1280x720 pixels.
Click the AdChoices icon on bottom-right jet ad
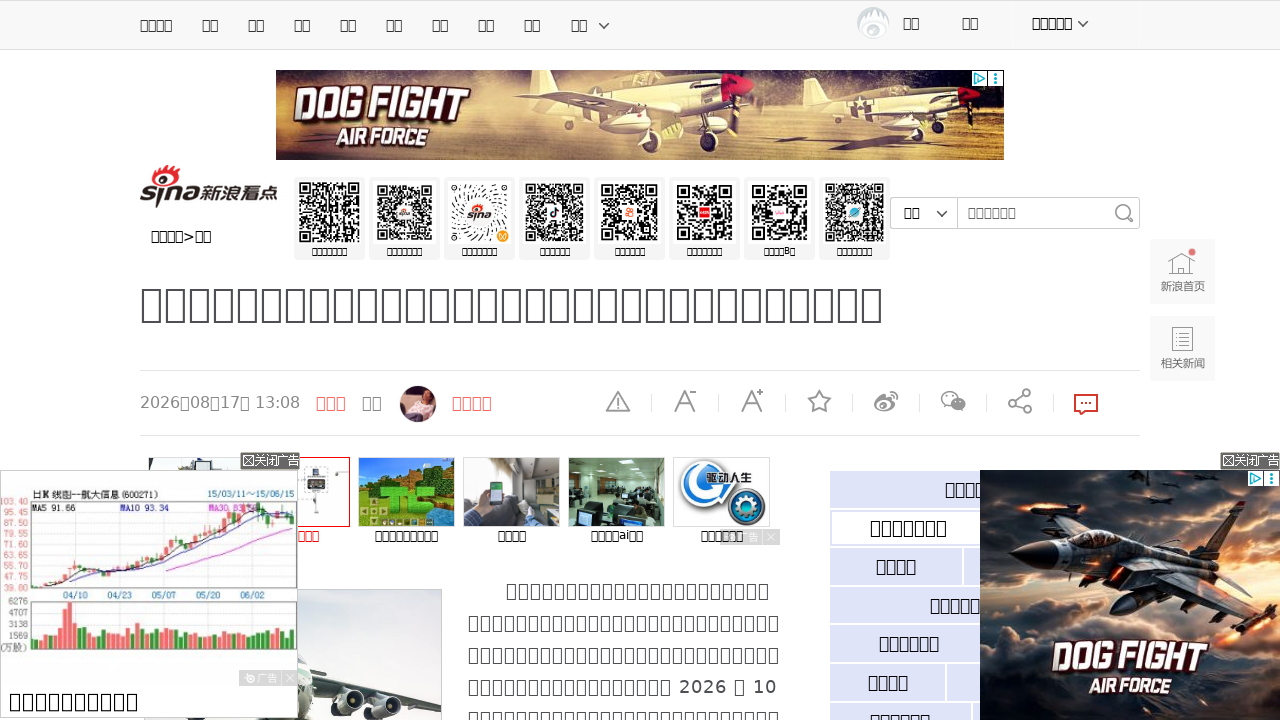1256,479
